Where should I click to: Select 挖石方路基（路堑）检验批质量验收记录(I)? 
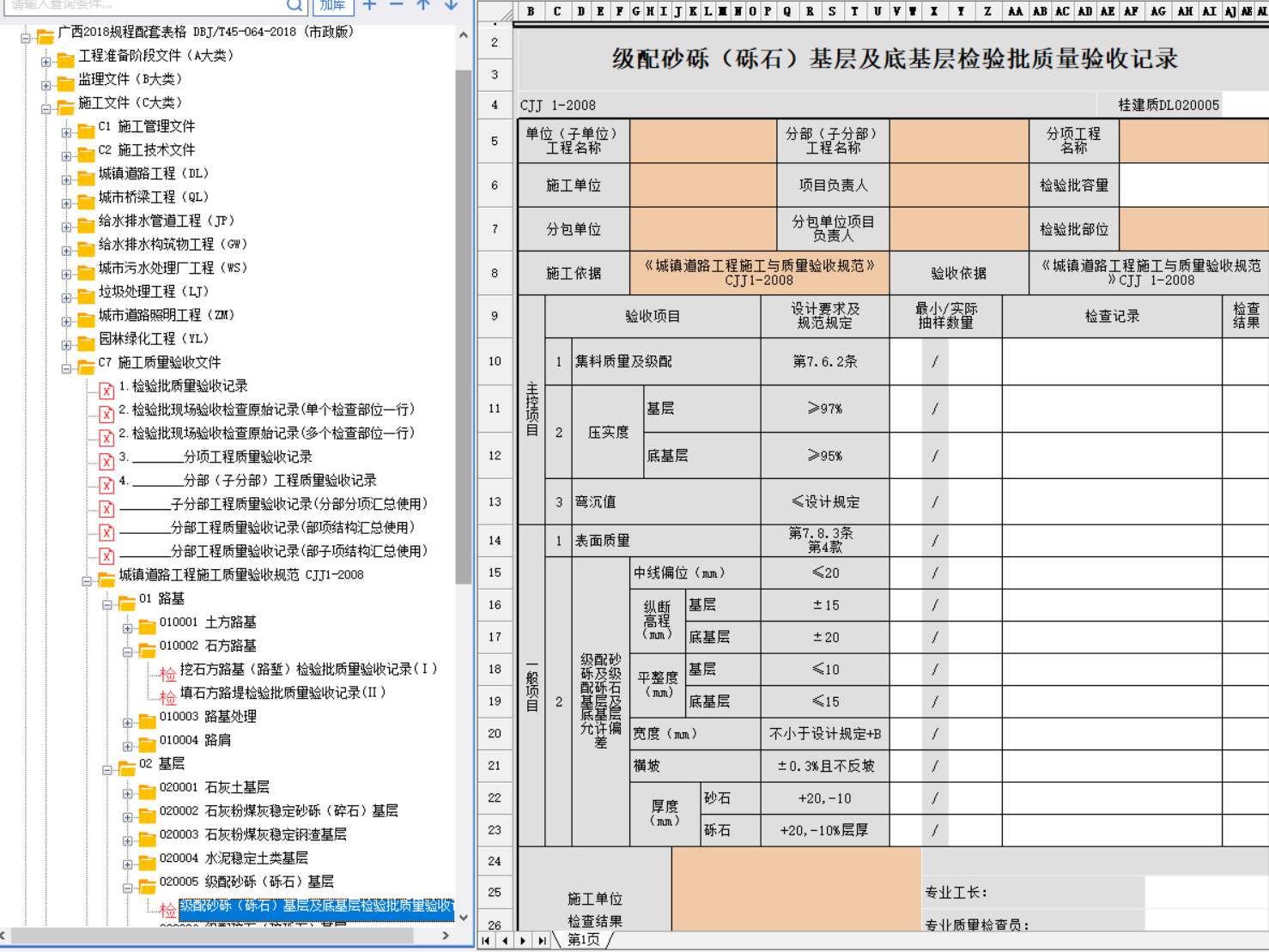click(x=308, y=669)
